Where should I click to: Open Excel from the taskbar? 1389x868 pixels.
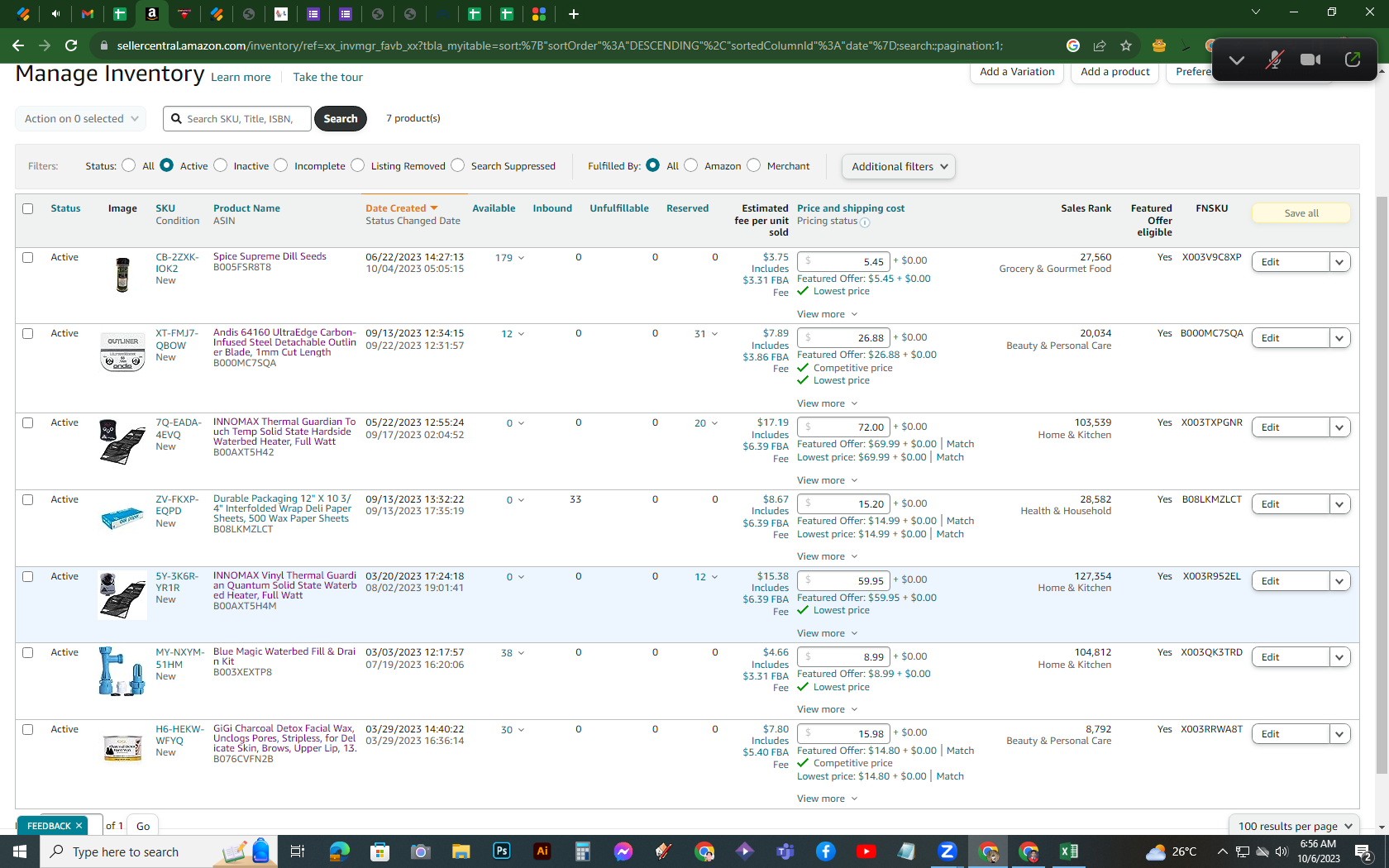1068,851
